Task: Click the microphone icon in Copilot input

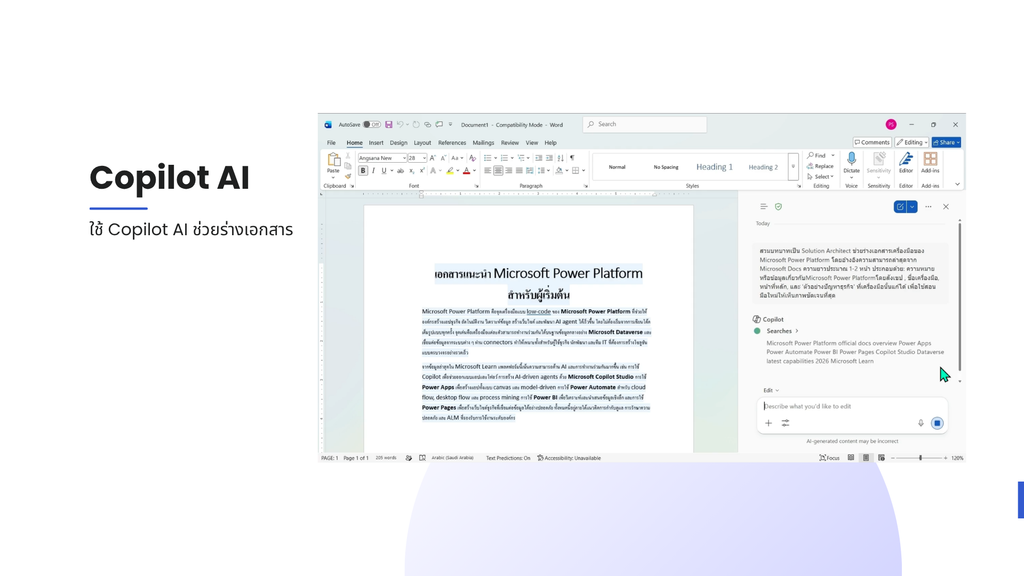Action: click(921, 423)
